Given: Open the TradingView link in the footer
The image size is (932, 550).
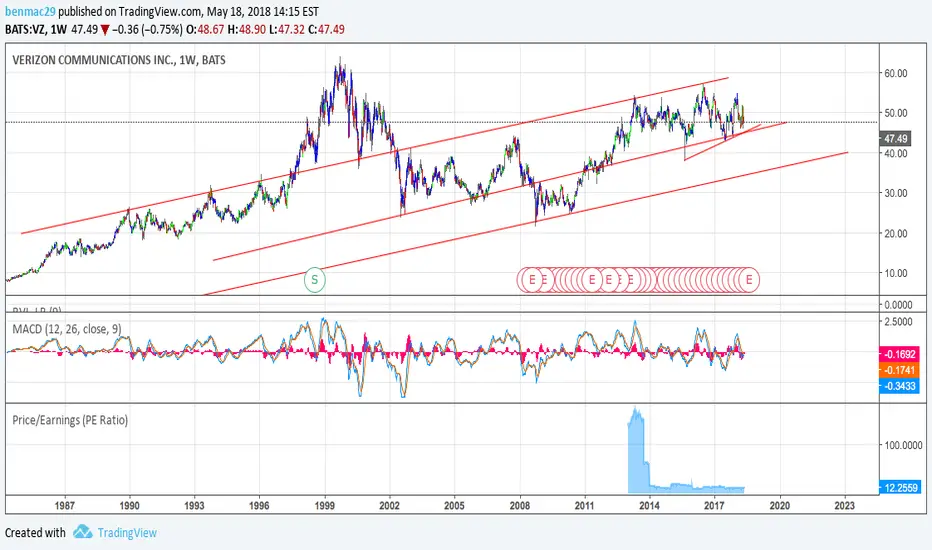Looking at the screenshot, I should tap(127, 533).
